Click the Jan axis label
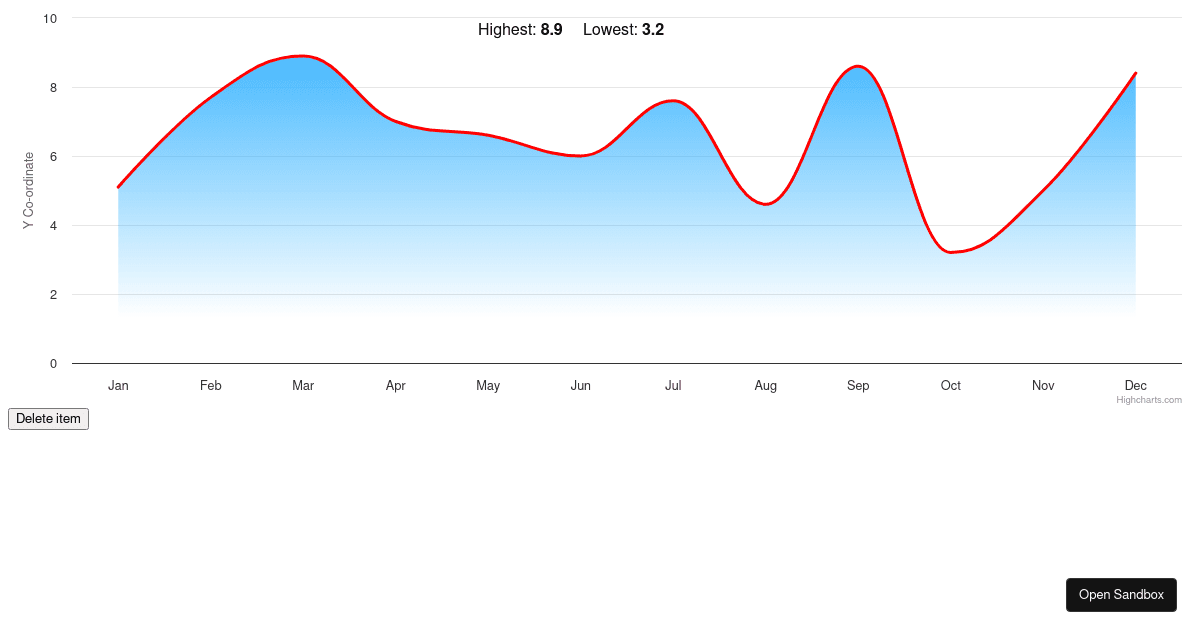The height and width of the screenshot is (630, 1200). pyautogui.click(x=118, y=385)
